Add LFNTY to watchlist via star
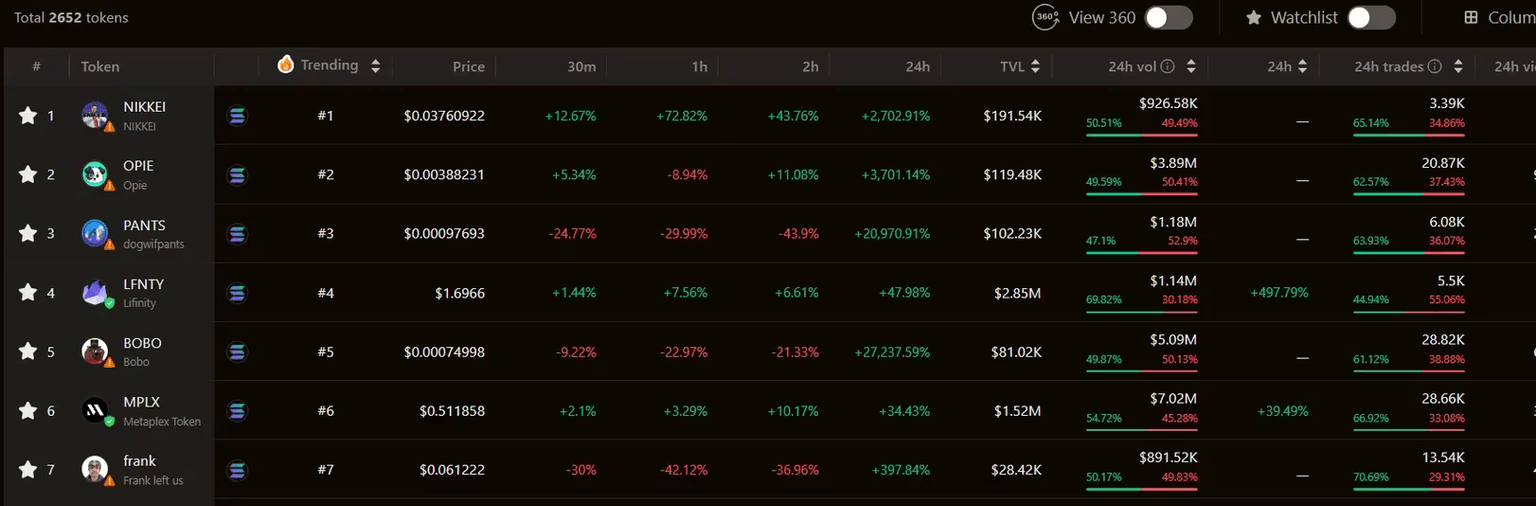 click(x=28, y=293)
